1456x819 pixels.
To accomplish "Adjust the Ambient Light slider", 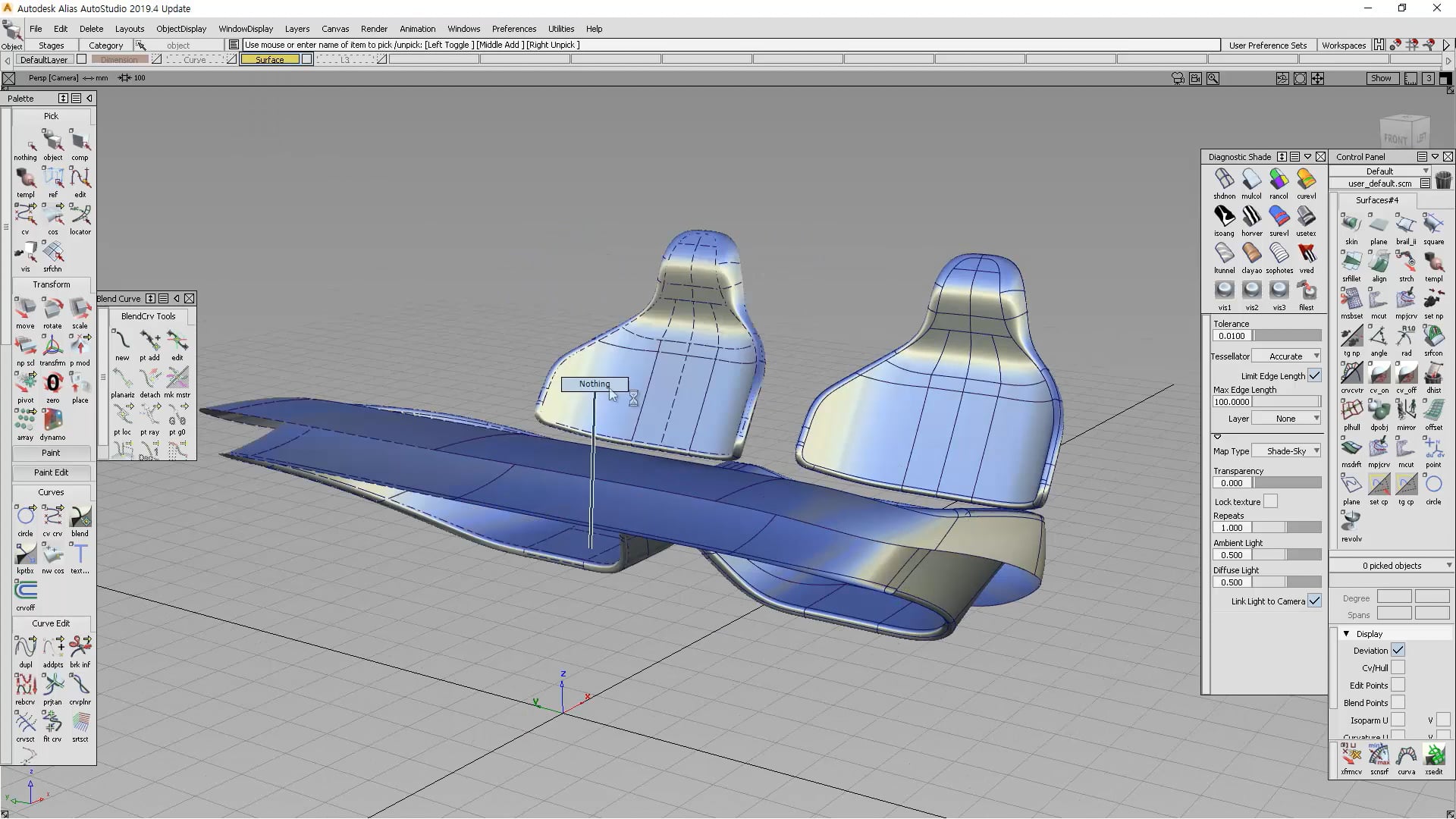I will [1286, 554].
